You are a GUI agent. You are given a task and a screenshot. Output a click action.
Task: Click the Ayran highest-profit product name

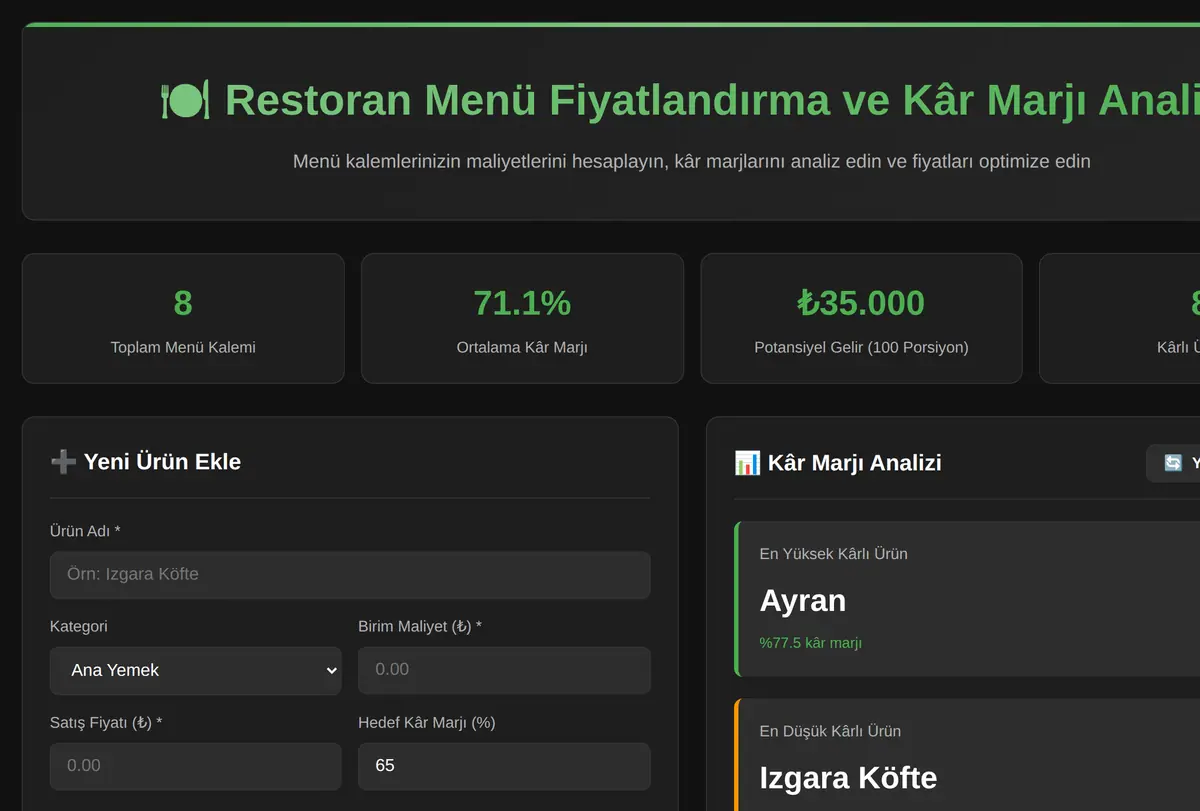(803, 601)
